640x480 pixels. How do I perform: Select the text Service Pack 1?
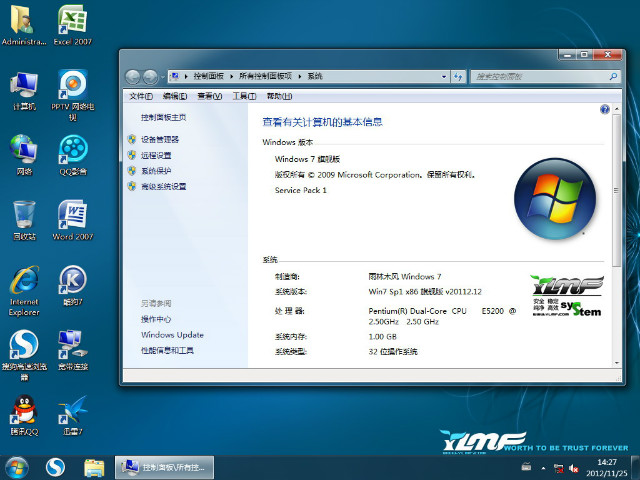click(x=301, y=190)
